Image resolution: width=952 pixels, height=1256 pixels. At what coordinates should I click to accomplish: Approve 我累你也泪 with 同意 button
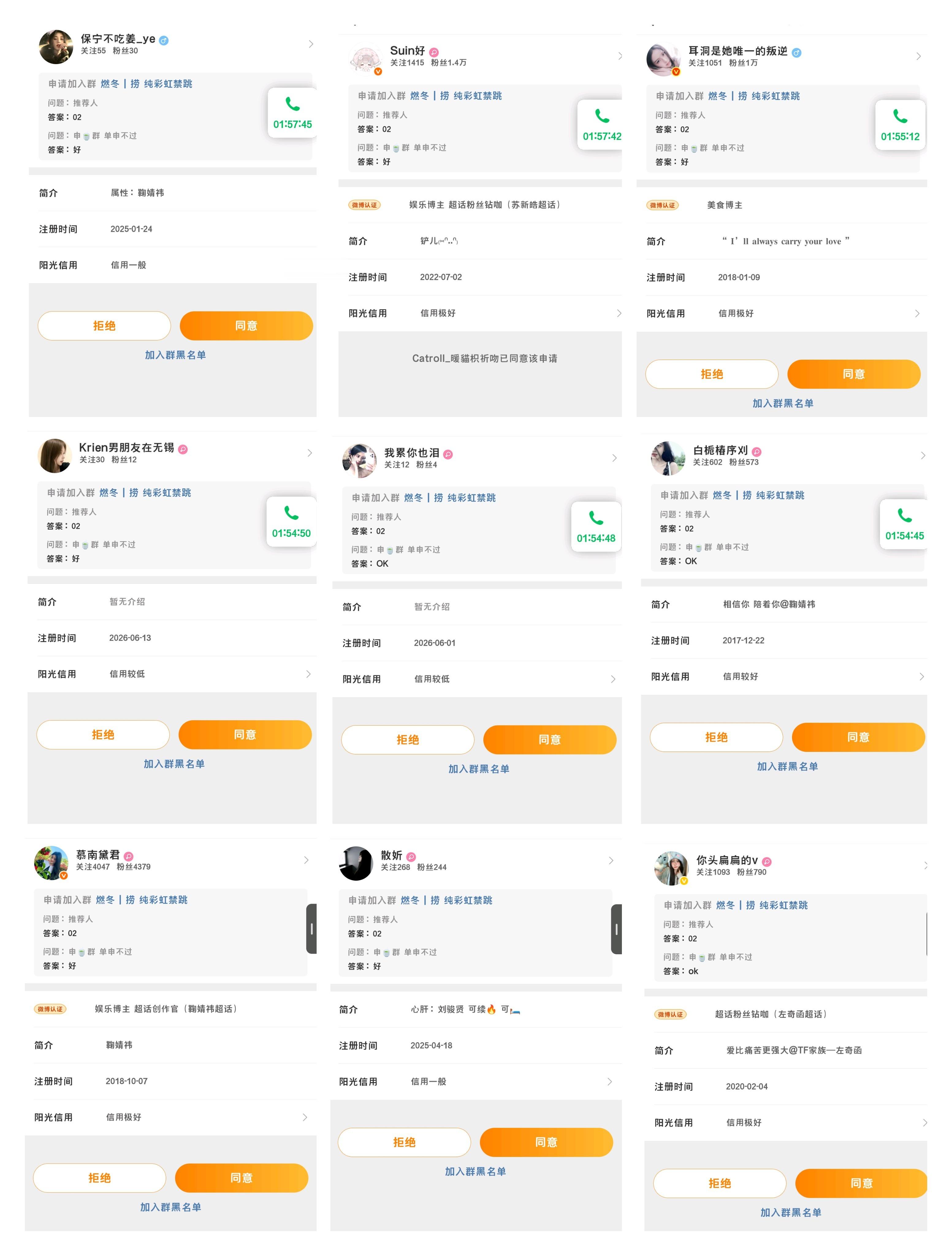550,740
